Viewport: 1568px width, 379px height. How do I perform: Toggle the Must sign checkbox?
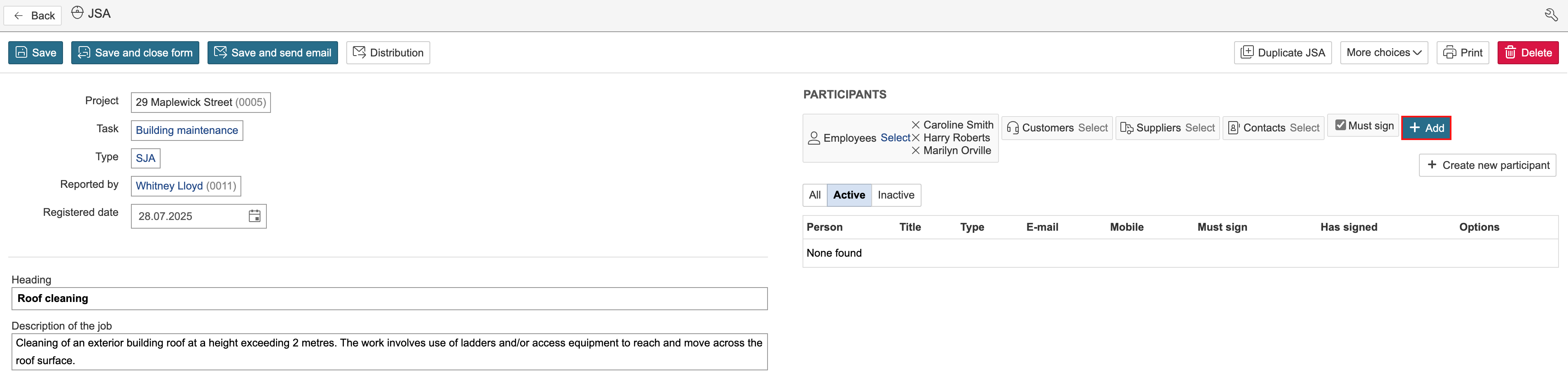[1340, 126]
